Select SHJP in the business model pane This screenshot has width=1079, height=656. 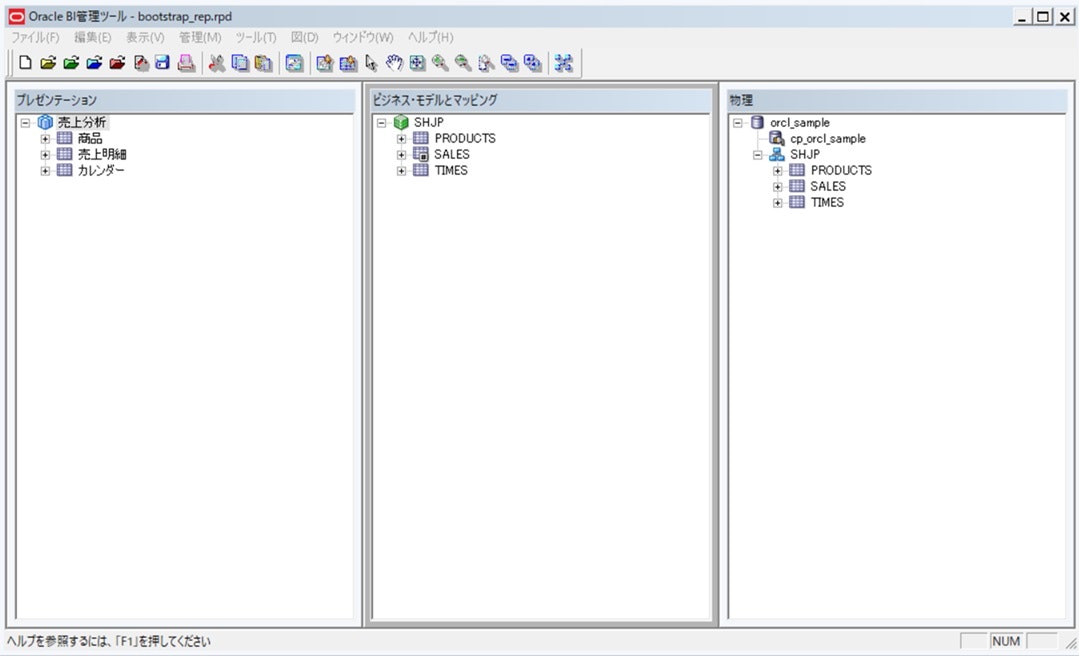(428, 123)
